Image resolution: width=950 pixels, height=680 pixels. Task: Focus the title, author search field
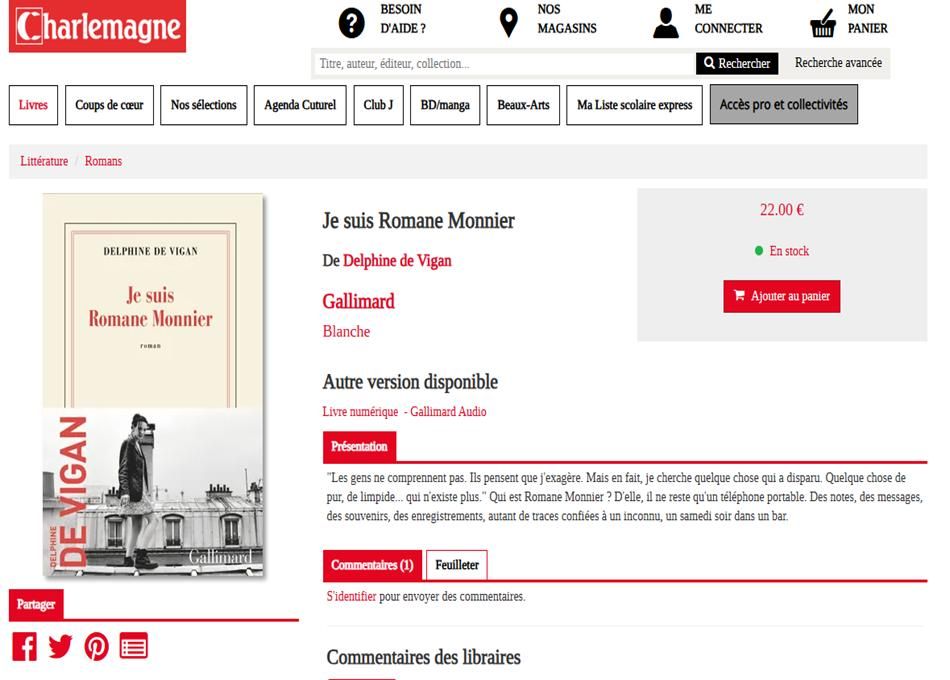tap(503, 64)
